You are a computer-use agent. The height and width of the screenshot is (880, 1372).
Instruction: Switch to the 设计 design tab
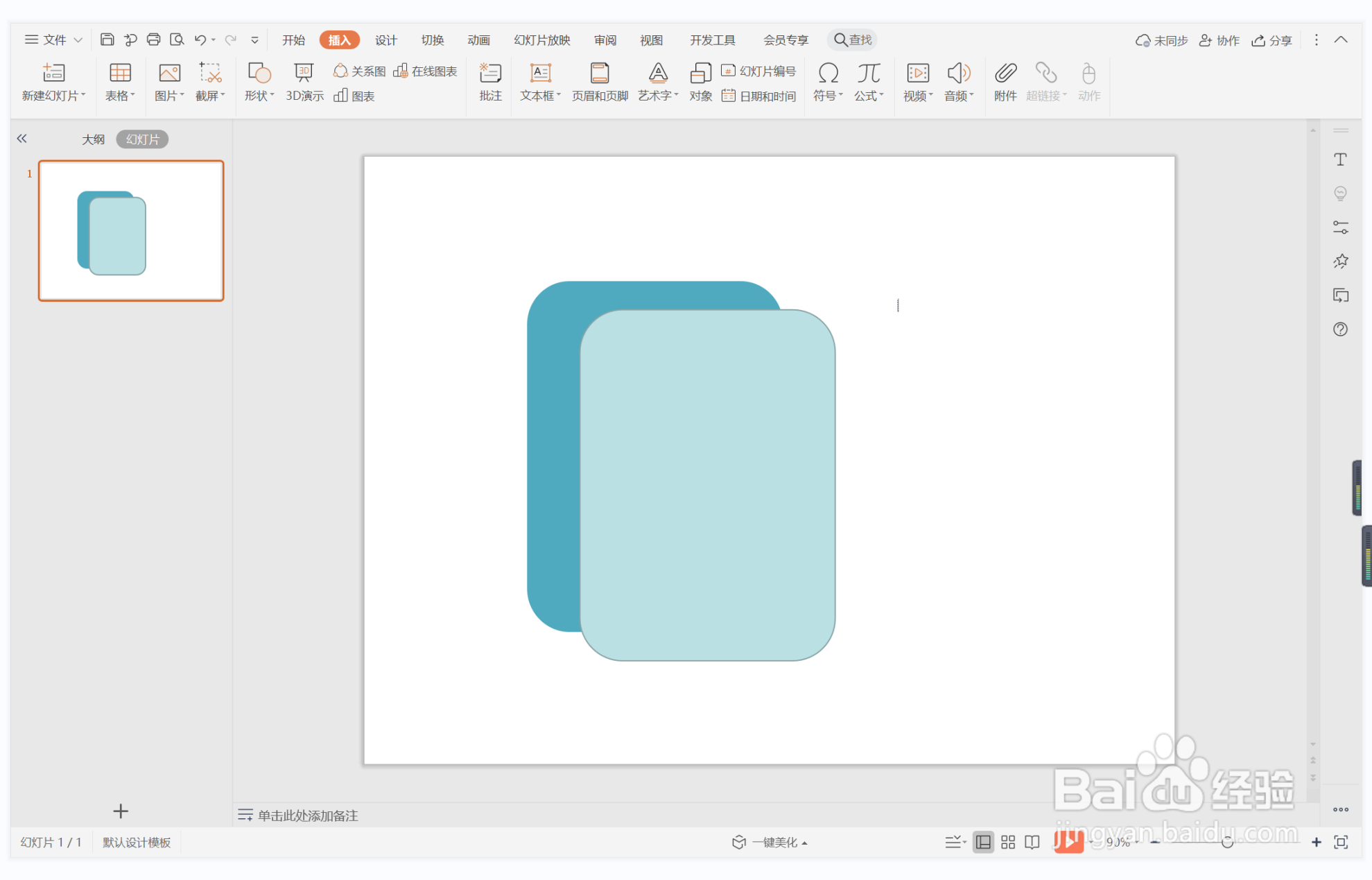pyautogui.click(x=385, y=40)
